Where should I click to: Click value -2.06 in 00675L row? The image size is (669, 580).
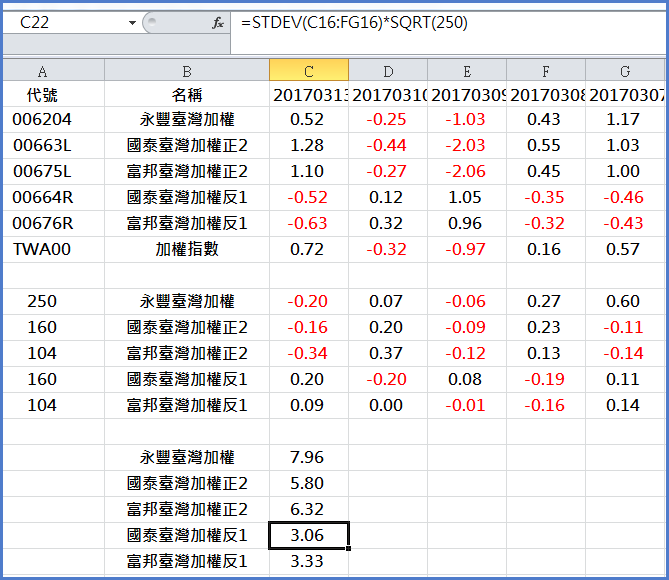pos(467,172)
